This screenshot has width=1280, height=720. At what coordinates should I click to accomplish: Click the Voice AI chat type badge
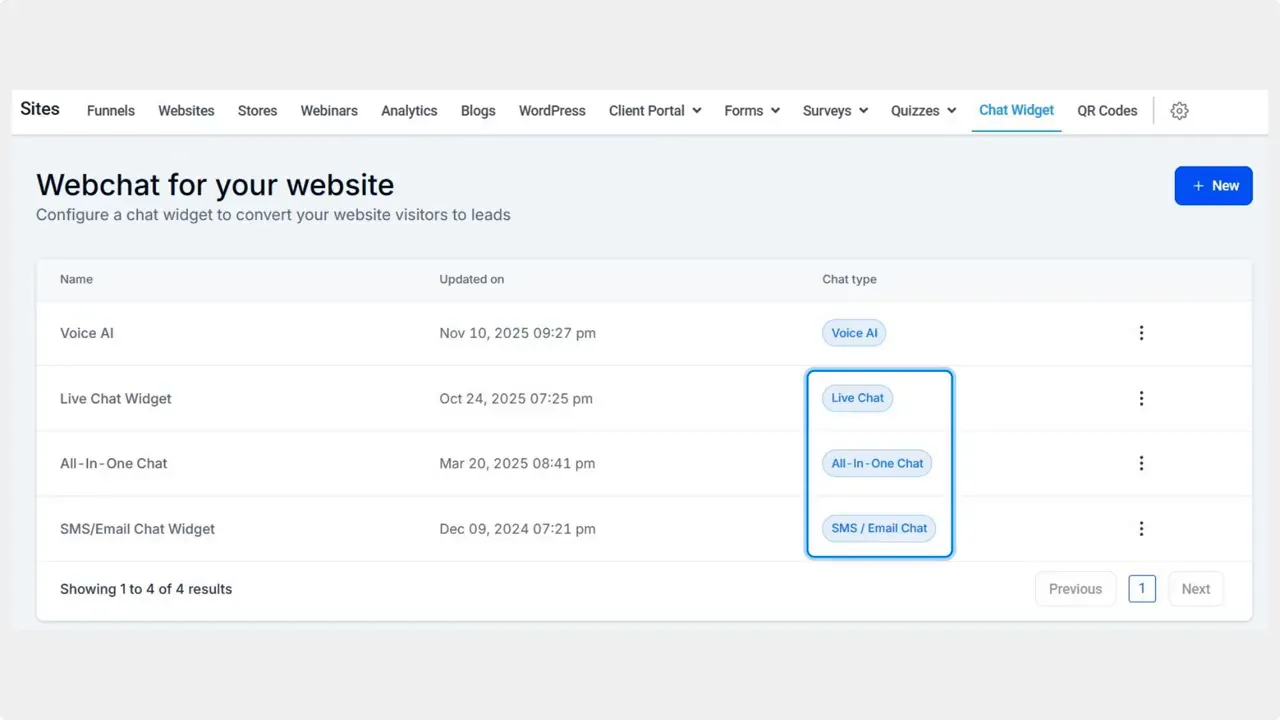click(853, 333)
